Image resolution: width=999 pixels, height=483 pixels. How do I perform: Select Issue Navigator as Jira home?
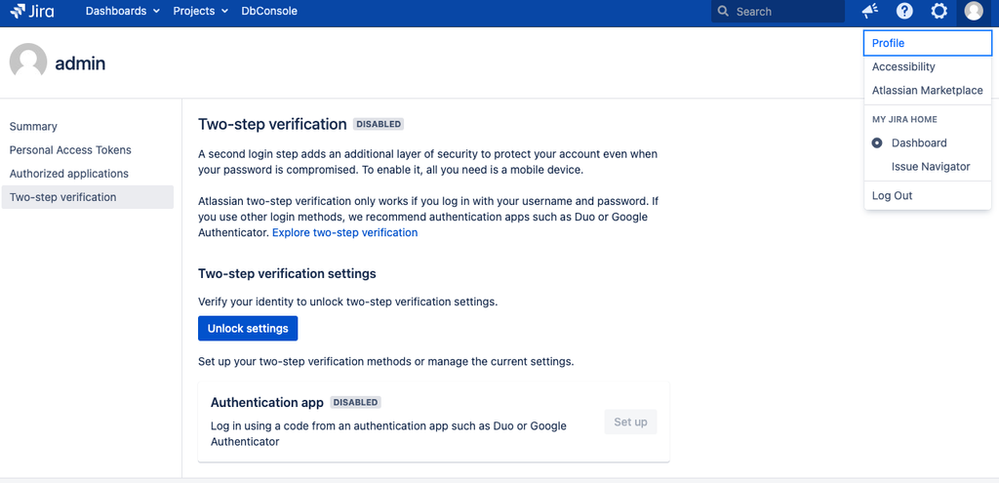pos(930,167)
